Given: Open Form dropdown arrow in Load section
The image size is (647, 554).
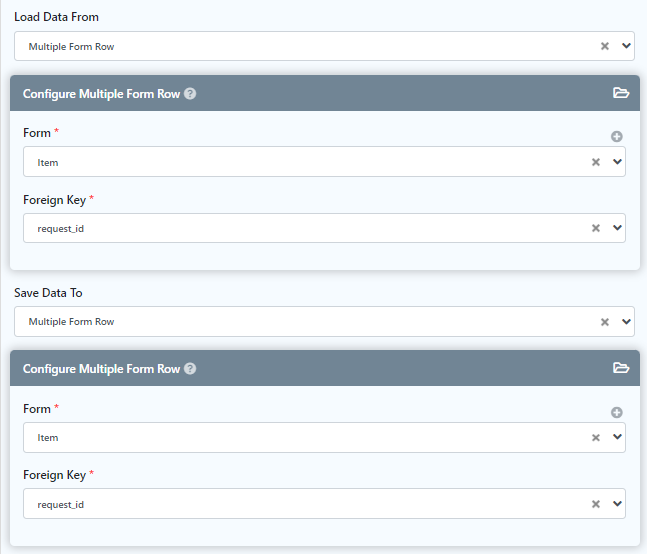Looking at the screenshot, I should (617, 162).
